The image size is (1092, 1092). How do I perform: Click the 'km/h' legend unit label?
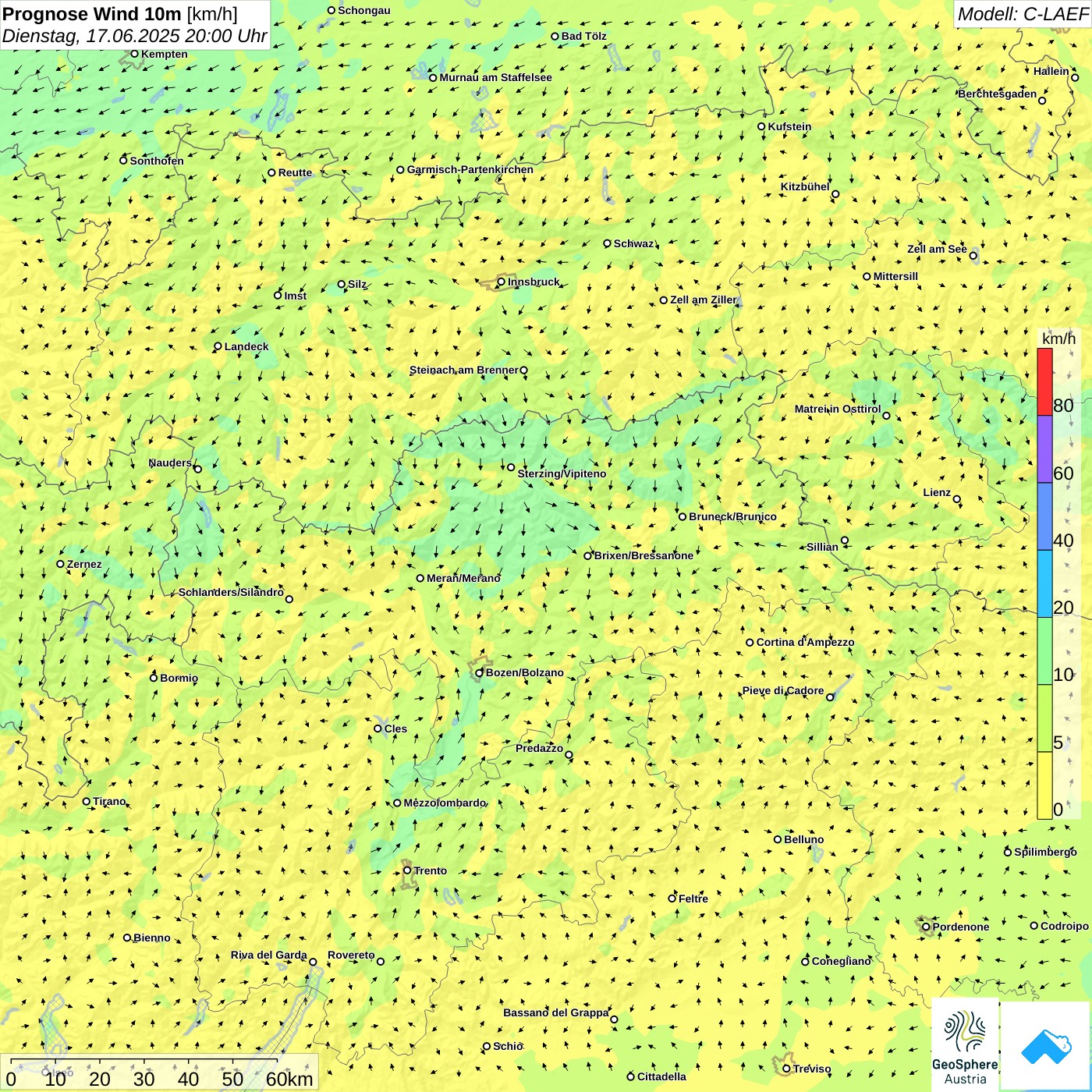pyautogui.click(x=1058, y=339)
